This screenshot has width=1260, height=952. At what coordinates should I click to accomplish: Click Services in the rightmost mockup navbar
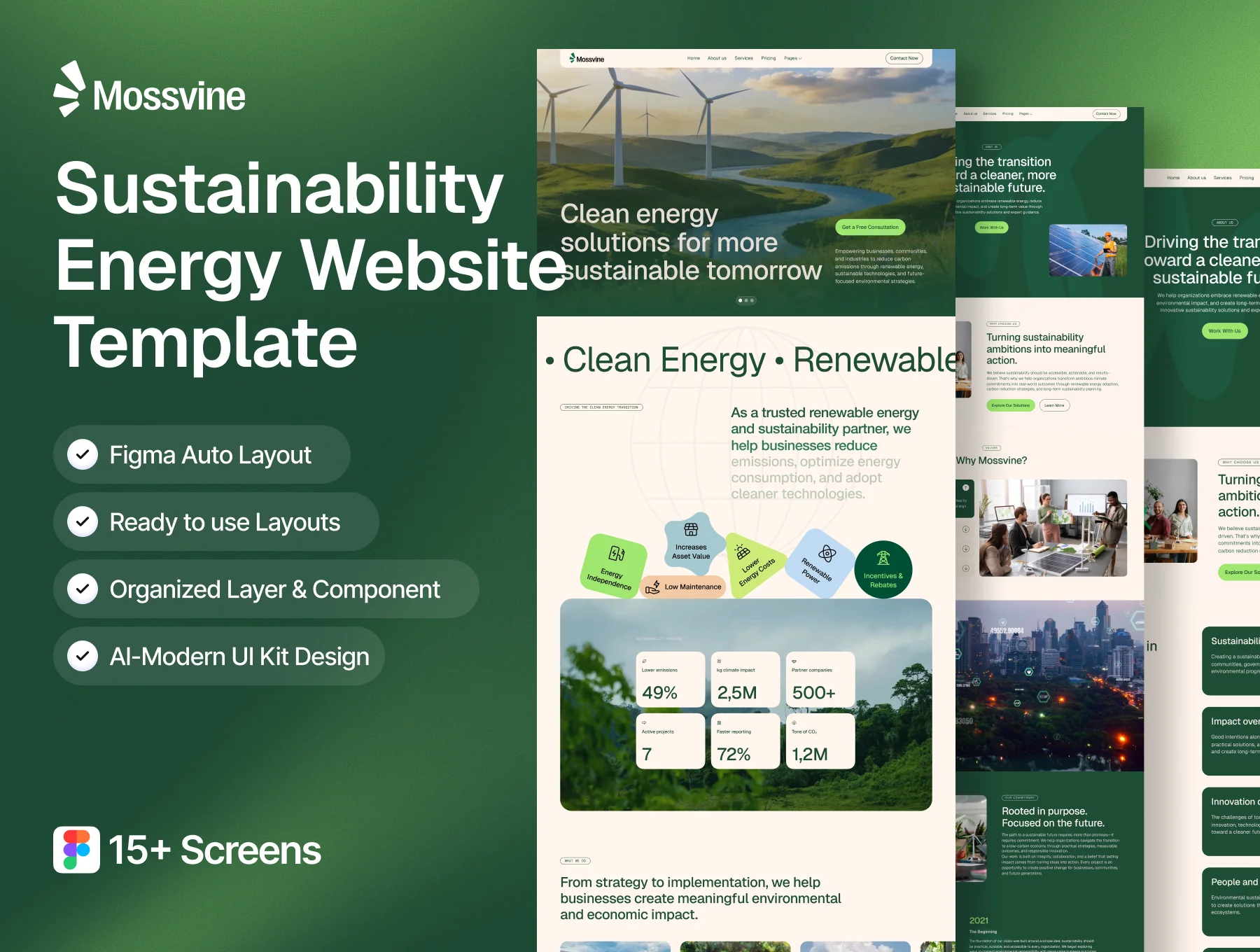(x=1223, y=178)
